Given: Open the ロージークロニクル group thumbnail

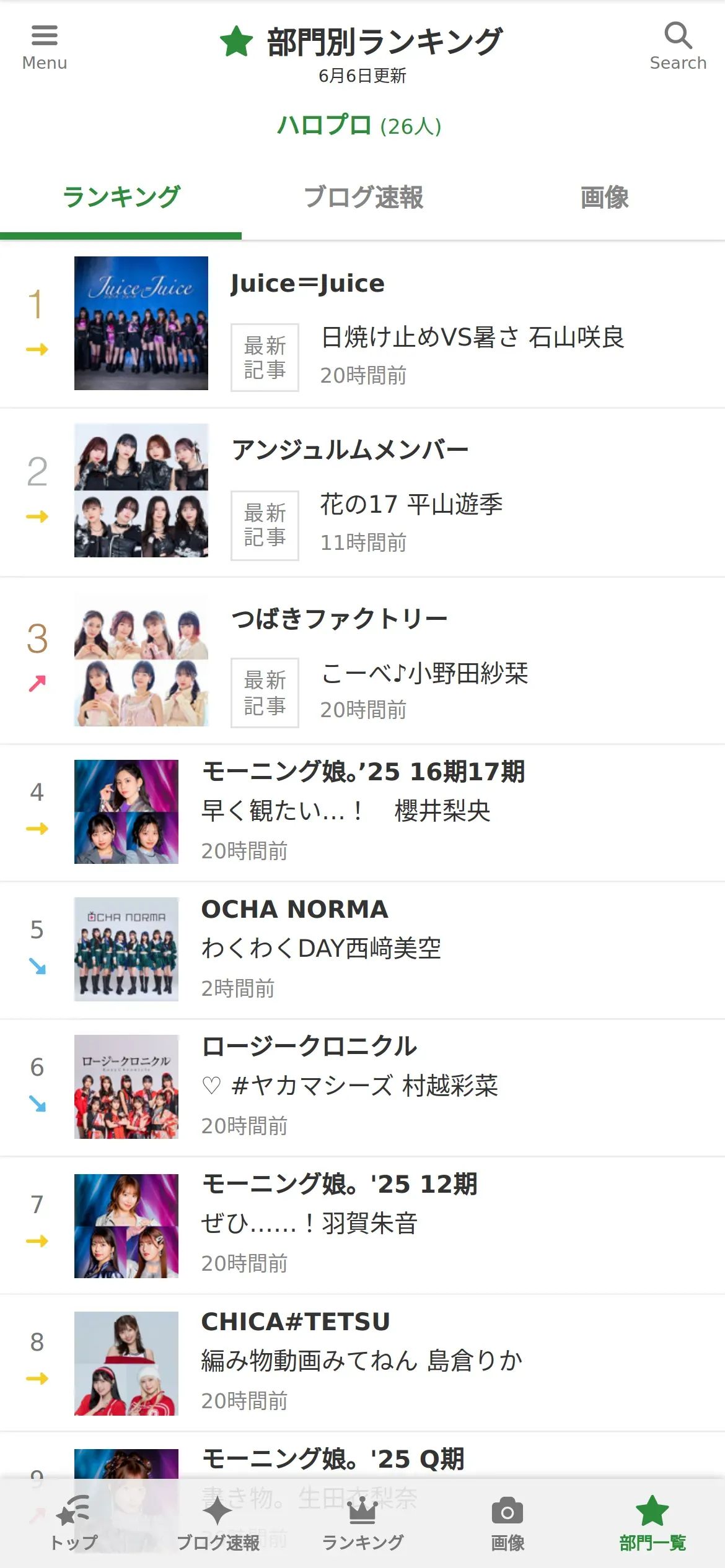Looking at the screenshot, I should click(x=126, y=1087).
